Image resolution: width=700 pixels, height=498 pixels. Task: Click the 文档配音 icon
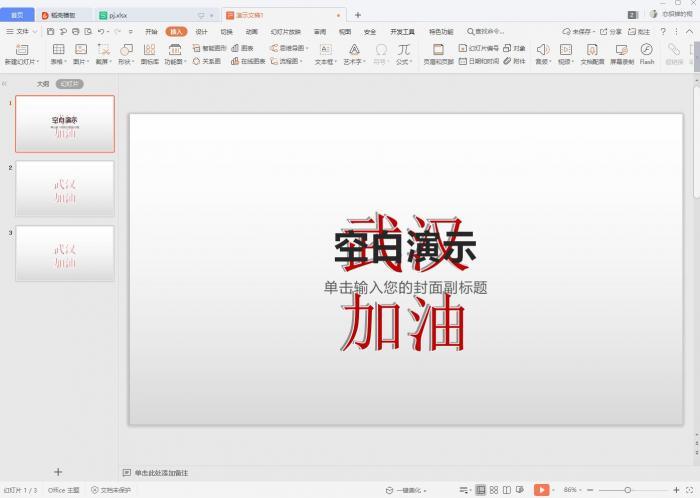pos(592,49)
